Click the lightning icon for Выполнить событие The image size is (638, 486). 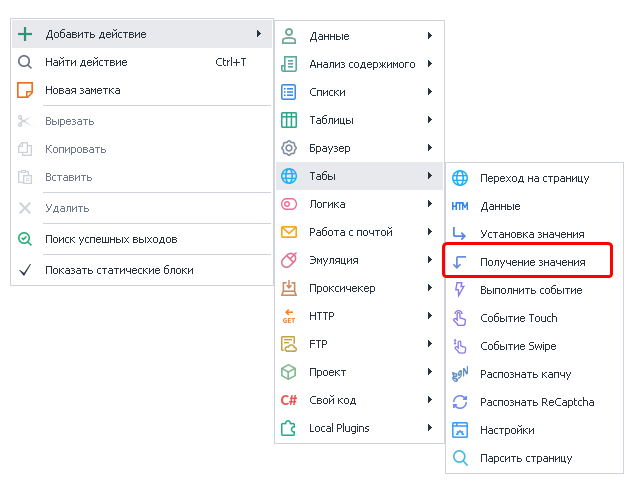pyautogui.click(x=460, y=290)
